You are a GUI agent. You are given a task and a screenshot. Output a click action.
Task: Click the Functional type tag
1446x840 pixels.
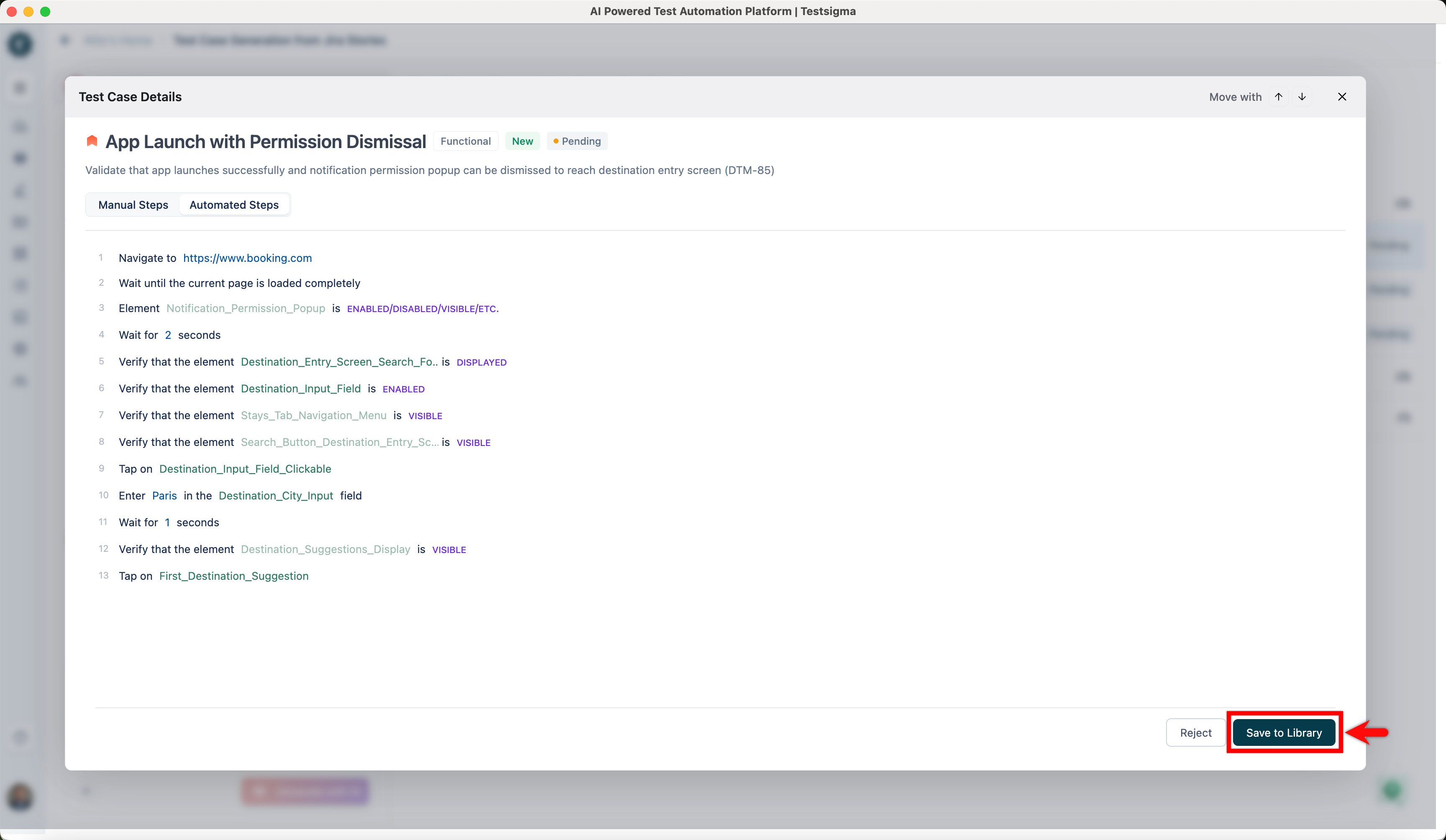tap(465, 141)
